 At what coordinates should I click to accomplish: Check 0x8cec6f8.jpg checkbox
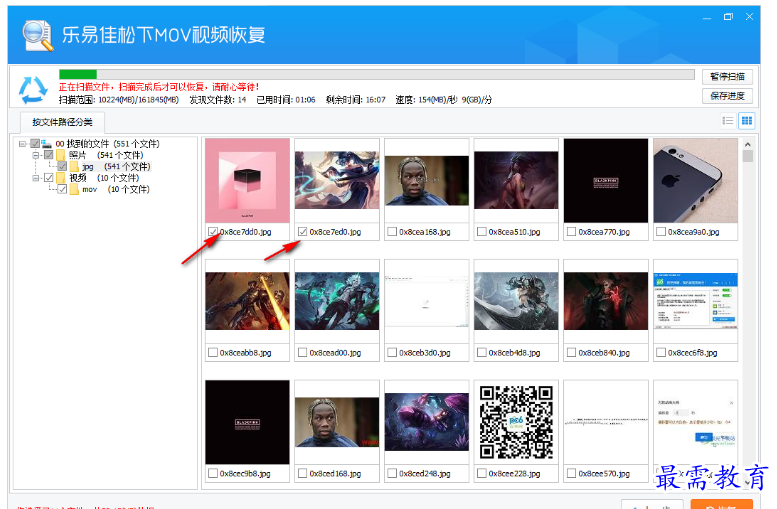pyautogui.click(x=661, y=352)
